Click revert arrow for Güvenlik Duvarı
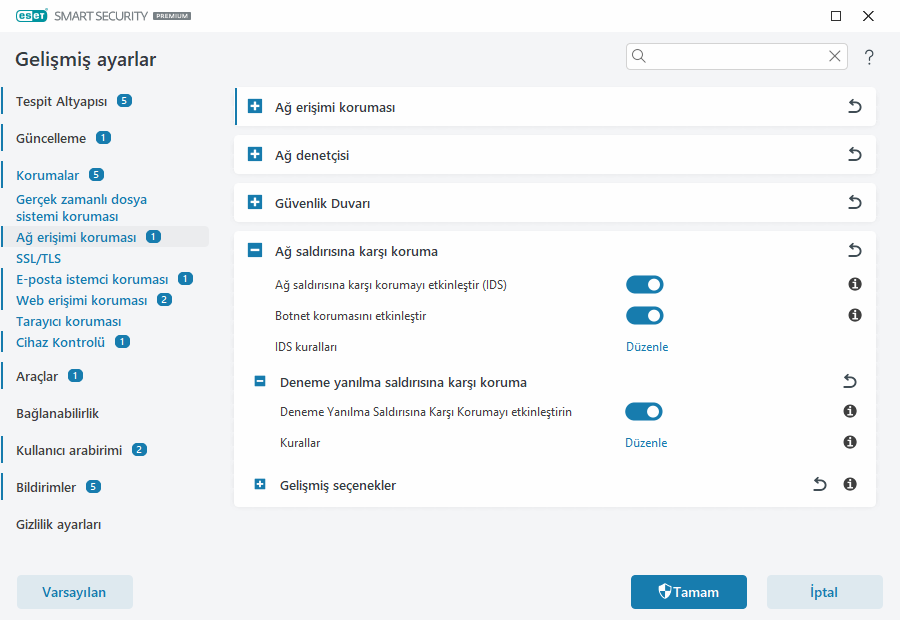Screen dimensions: 900x620 (854, 203)
